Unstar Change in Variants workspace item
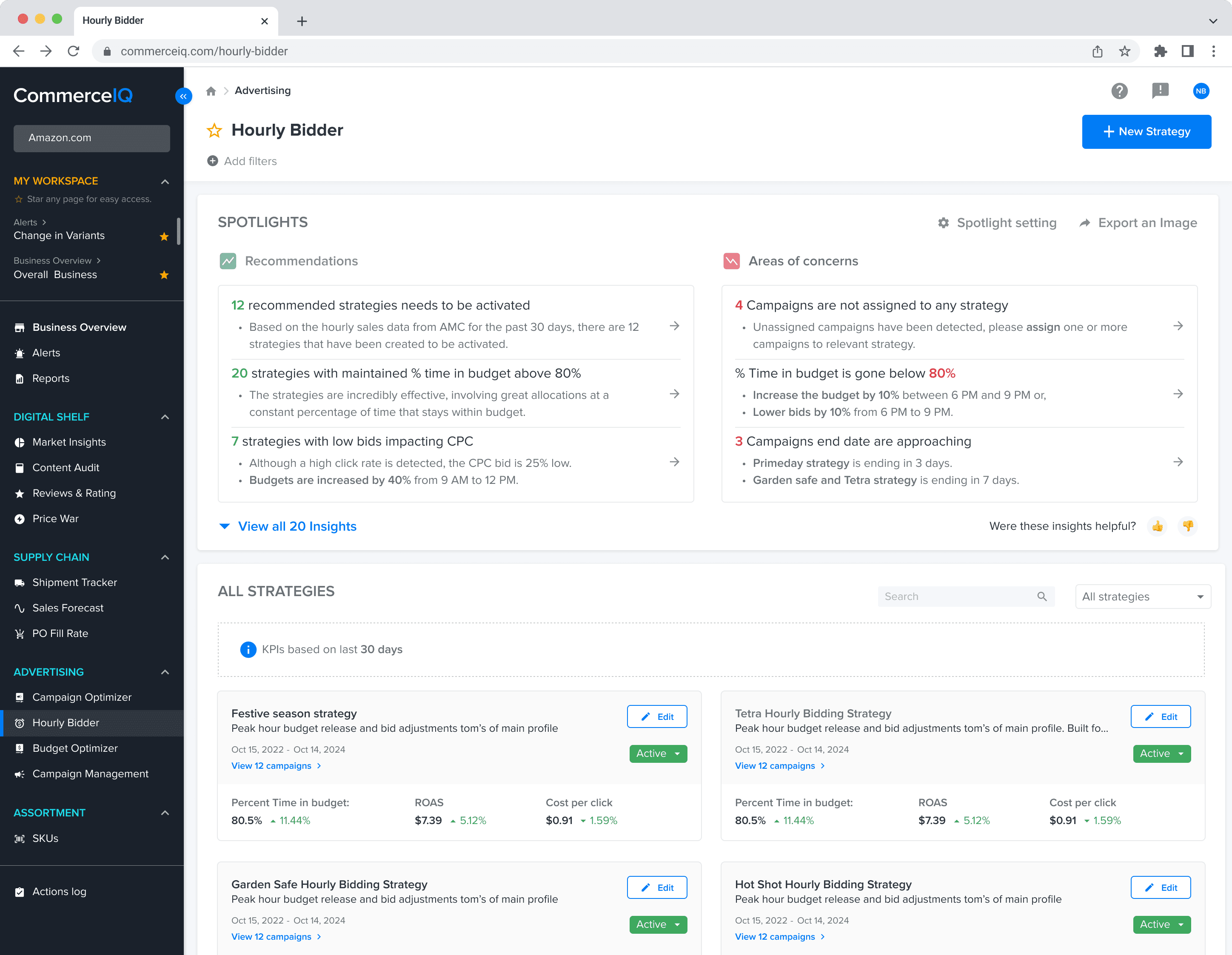 [x=164, y=236]
